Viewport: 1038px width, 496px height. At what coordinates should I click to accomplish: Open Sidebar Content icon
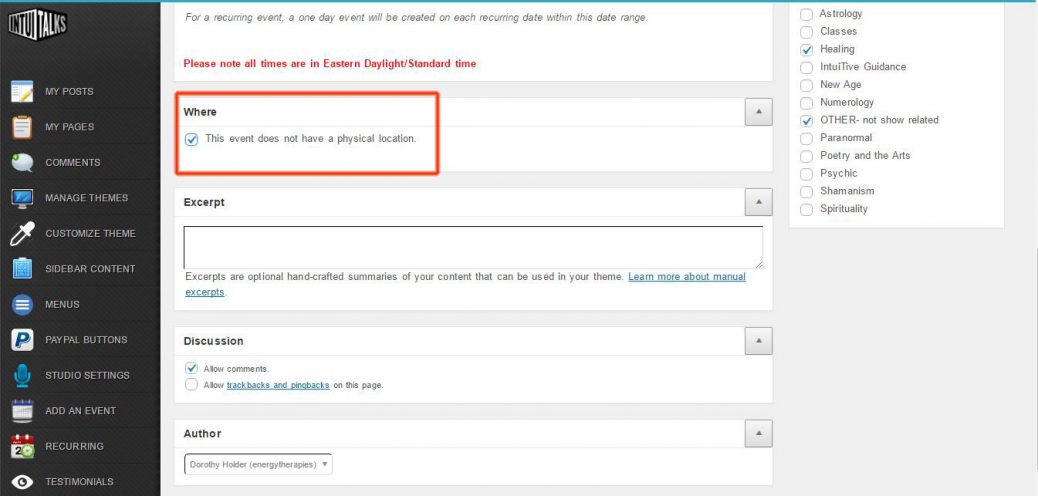[x=22, y=269]
